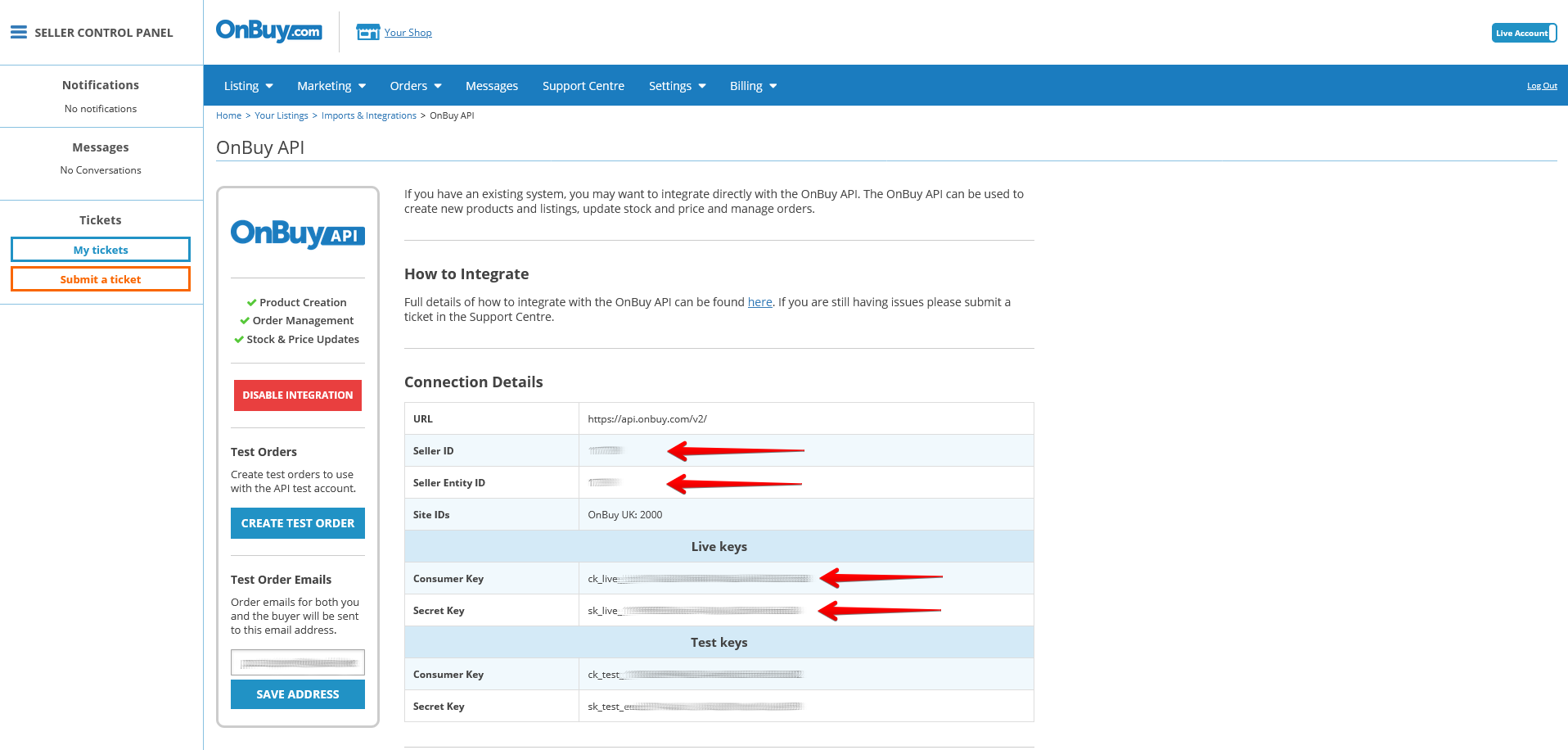This screenshot has height=750, width=1568.
Task: Open the Marketing dropdown menu
Action: click(331, 86)
